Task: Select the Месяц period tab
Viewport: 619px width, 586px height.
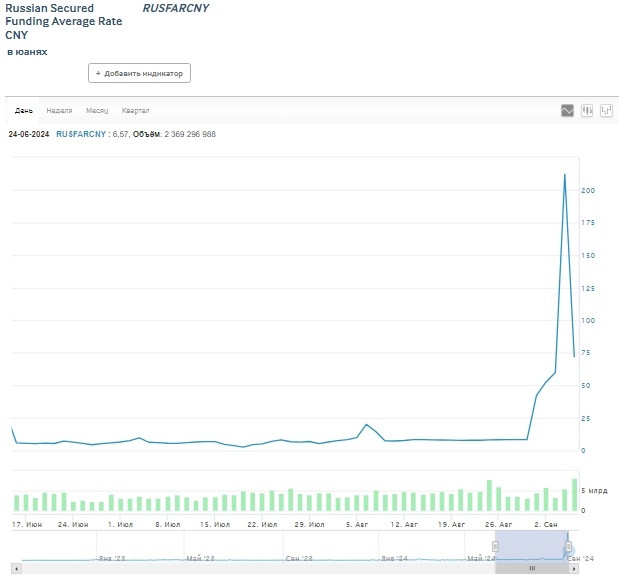Action: (97, 111)
